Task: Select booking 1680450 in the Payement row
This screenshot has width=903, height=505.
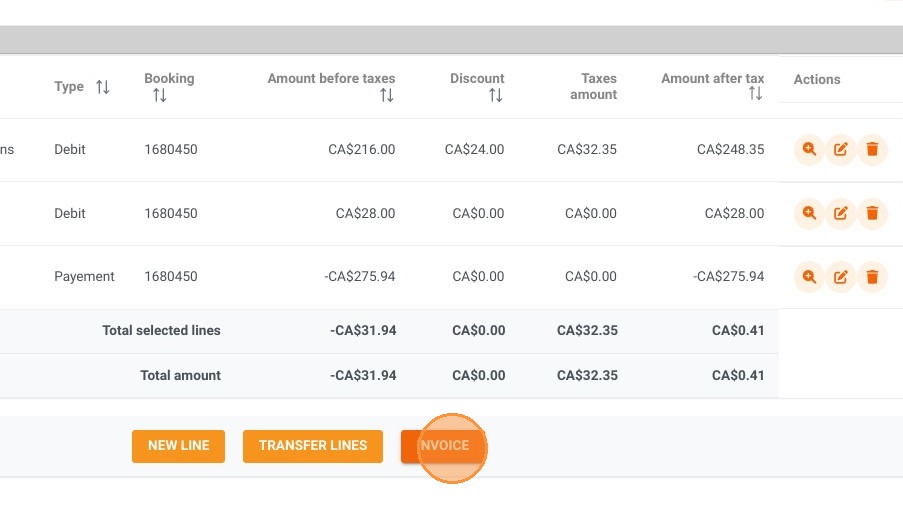Action: (x=170, y=276)
